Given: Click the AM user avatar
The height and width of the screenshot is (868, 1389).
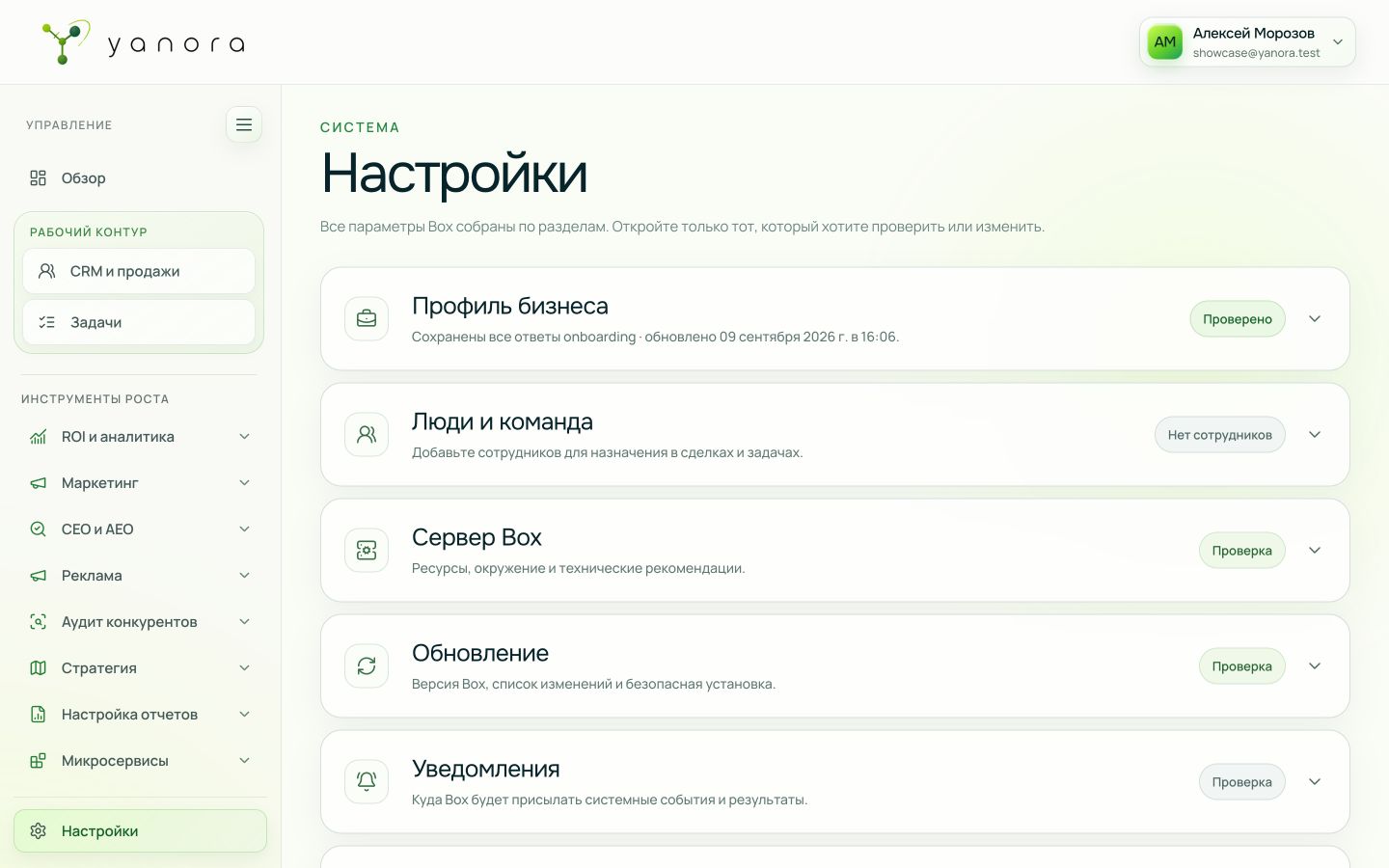Looking at the screenshot, I should click(1165, 42).
